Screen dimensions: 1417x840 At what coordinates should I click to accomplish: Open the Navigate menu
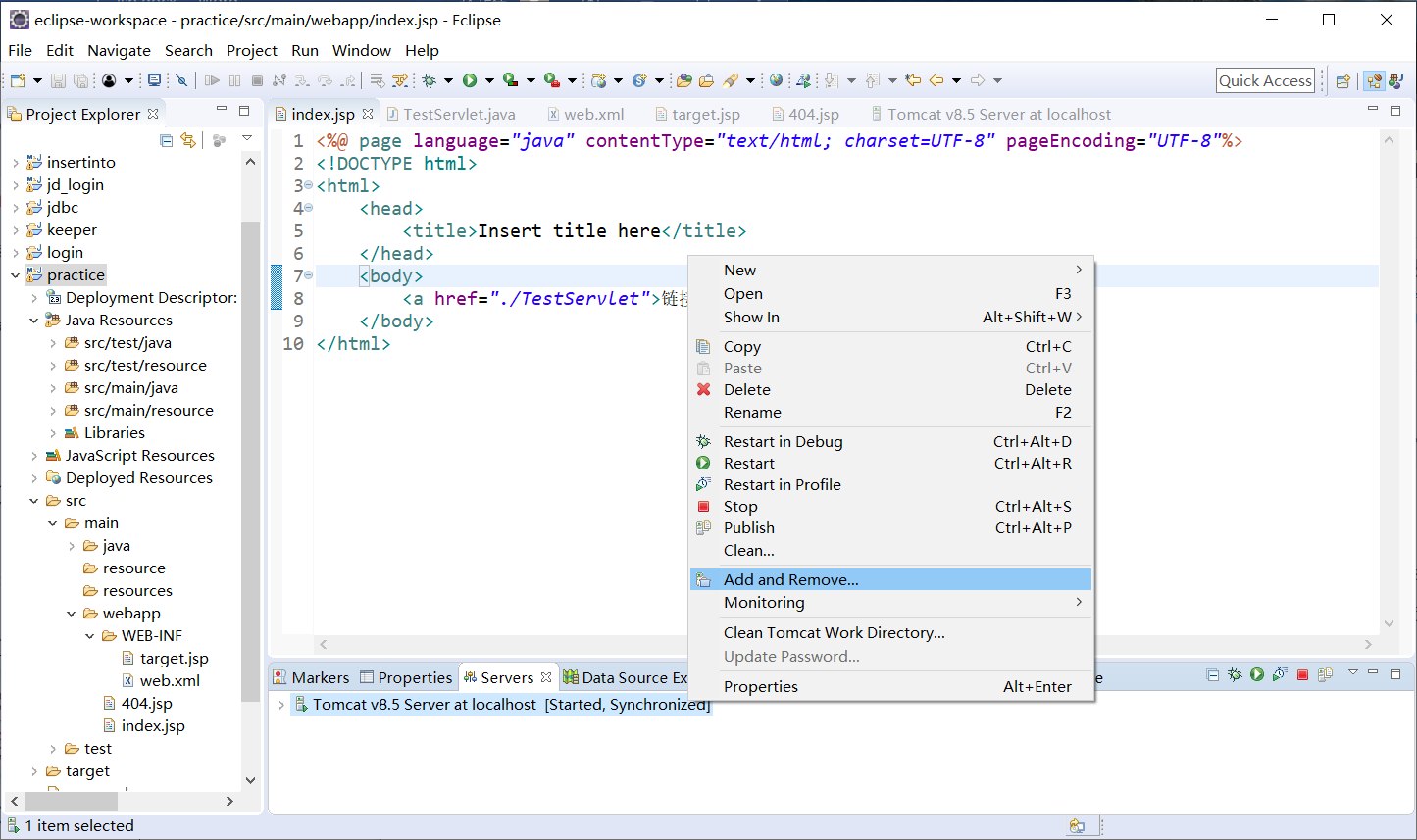(x=119, y=50)
